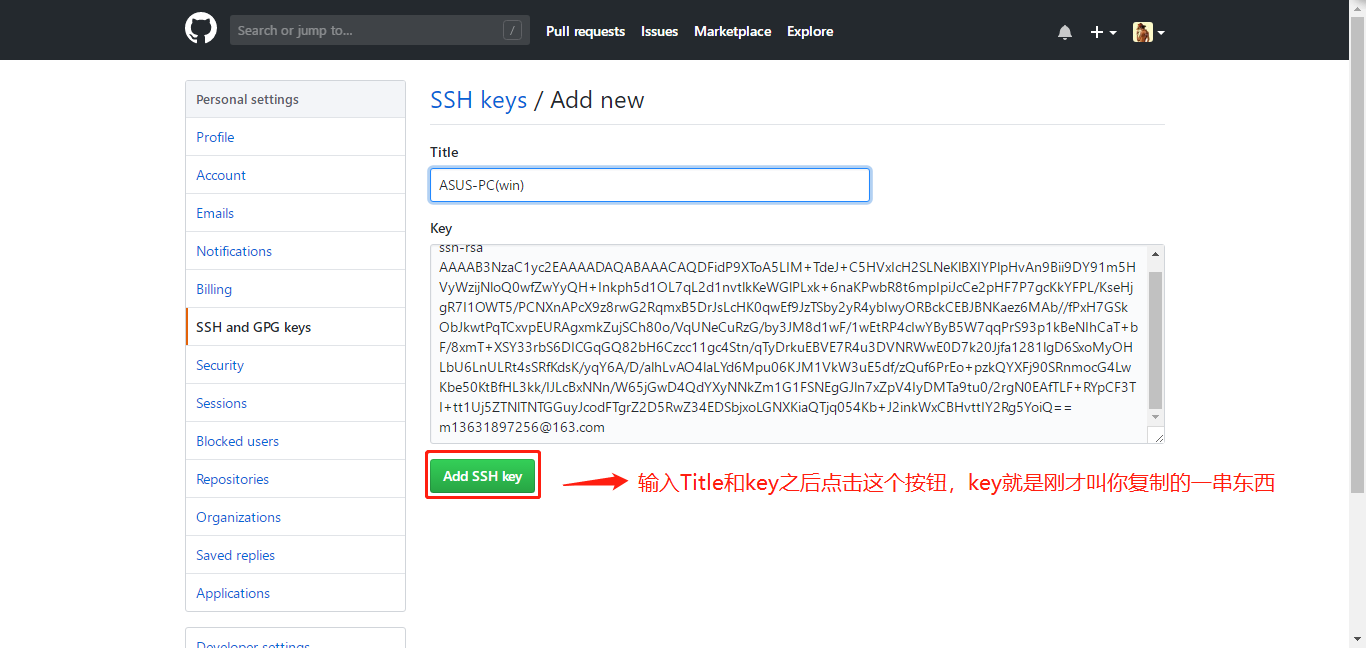Image resolution: width=1366 pixels, height=648 pixels.
Task: Open the user avatar menu
Action: pyautogui.click(x=1148, y=32)
